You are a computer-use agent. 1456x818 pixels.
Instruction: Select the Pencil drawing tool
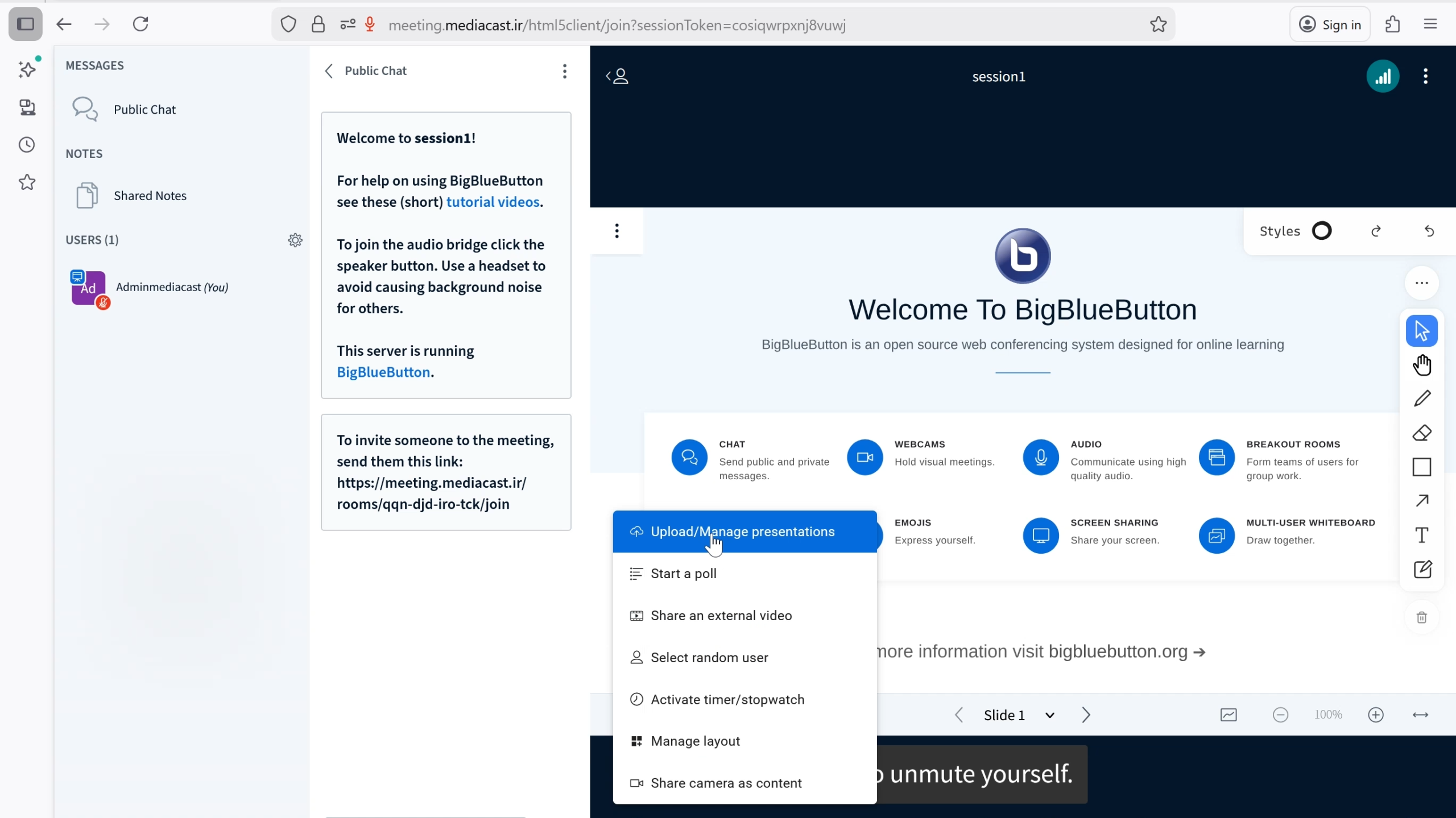pyautogui.click(x=1422, y=398)
